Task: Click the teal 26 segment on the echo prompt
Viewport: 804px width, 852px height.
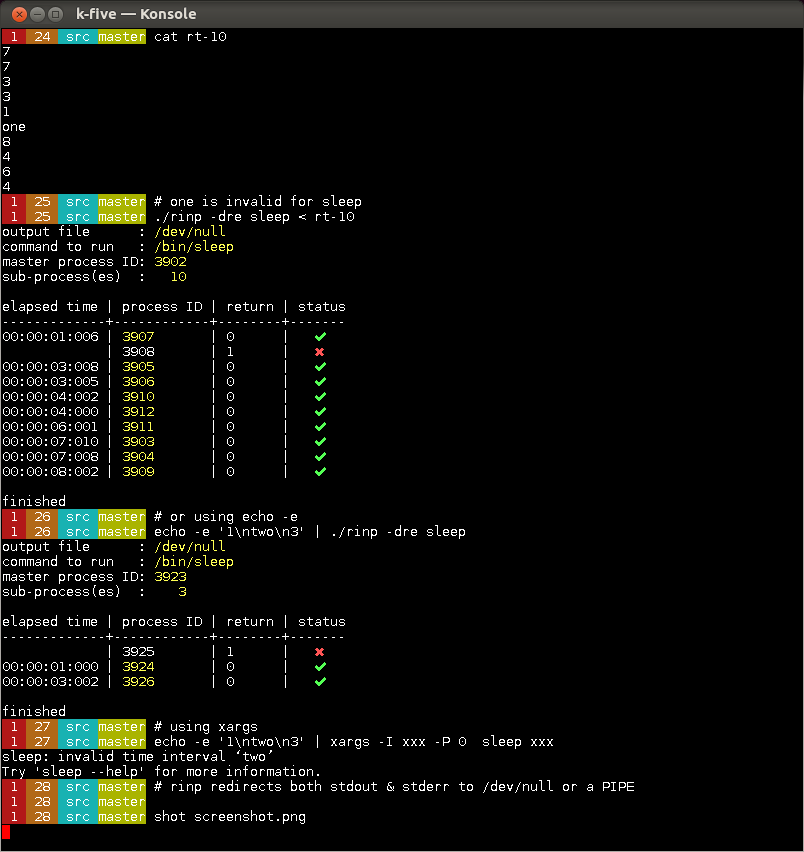Action: 40,531
